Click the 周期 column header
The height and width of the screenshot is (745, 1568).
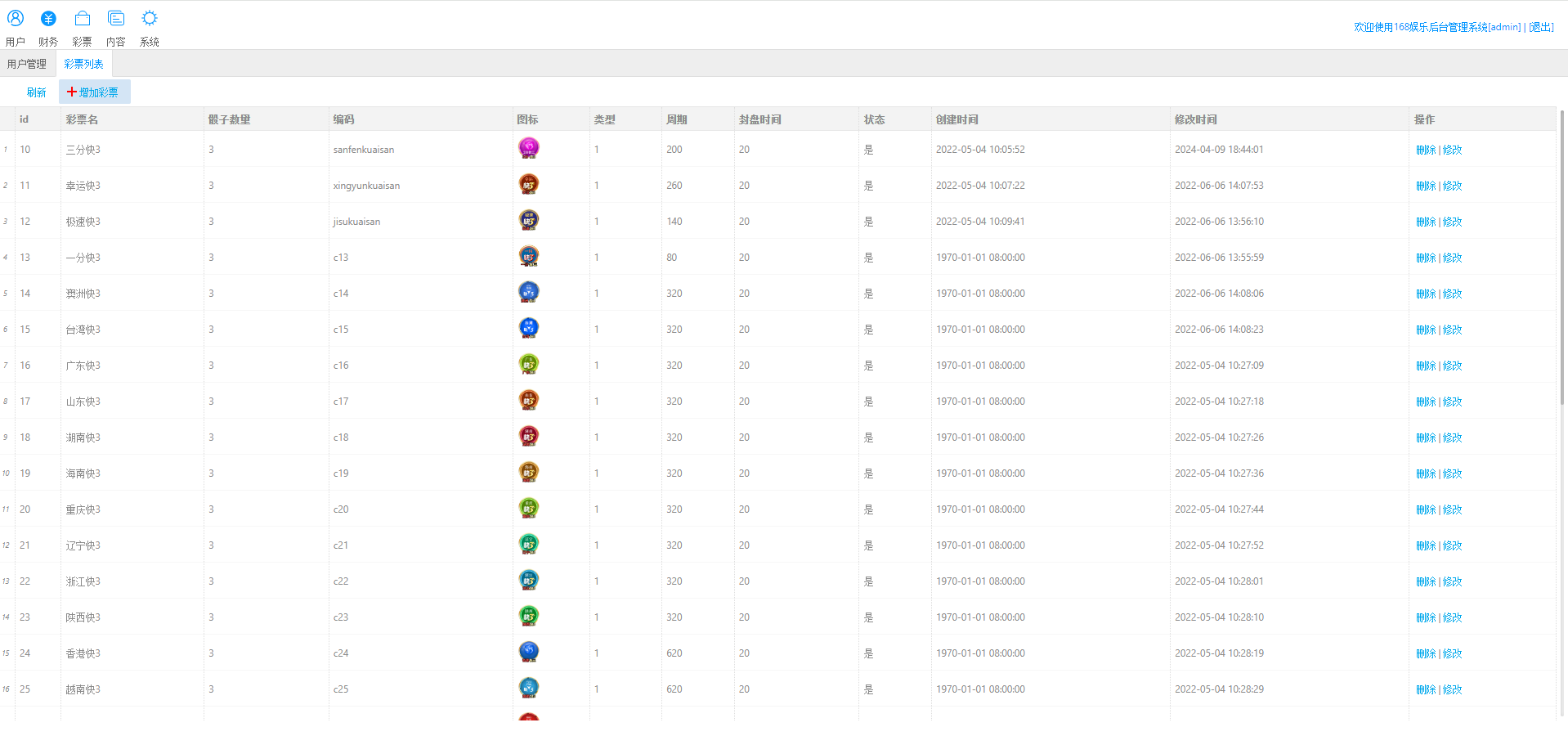[x=697, y=119]
